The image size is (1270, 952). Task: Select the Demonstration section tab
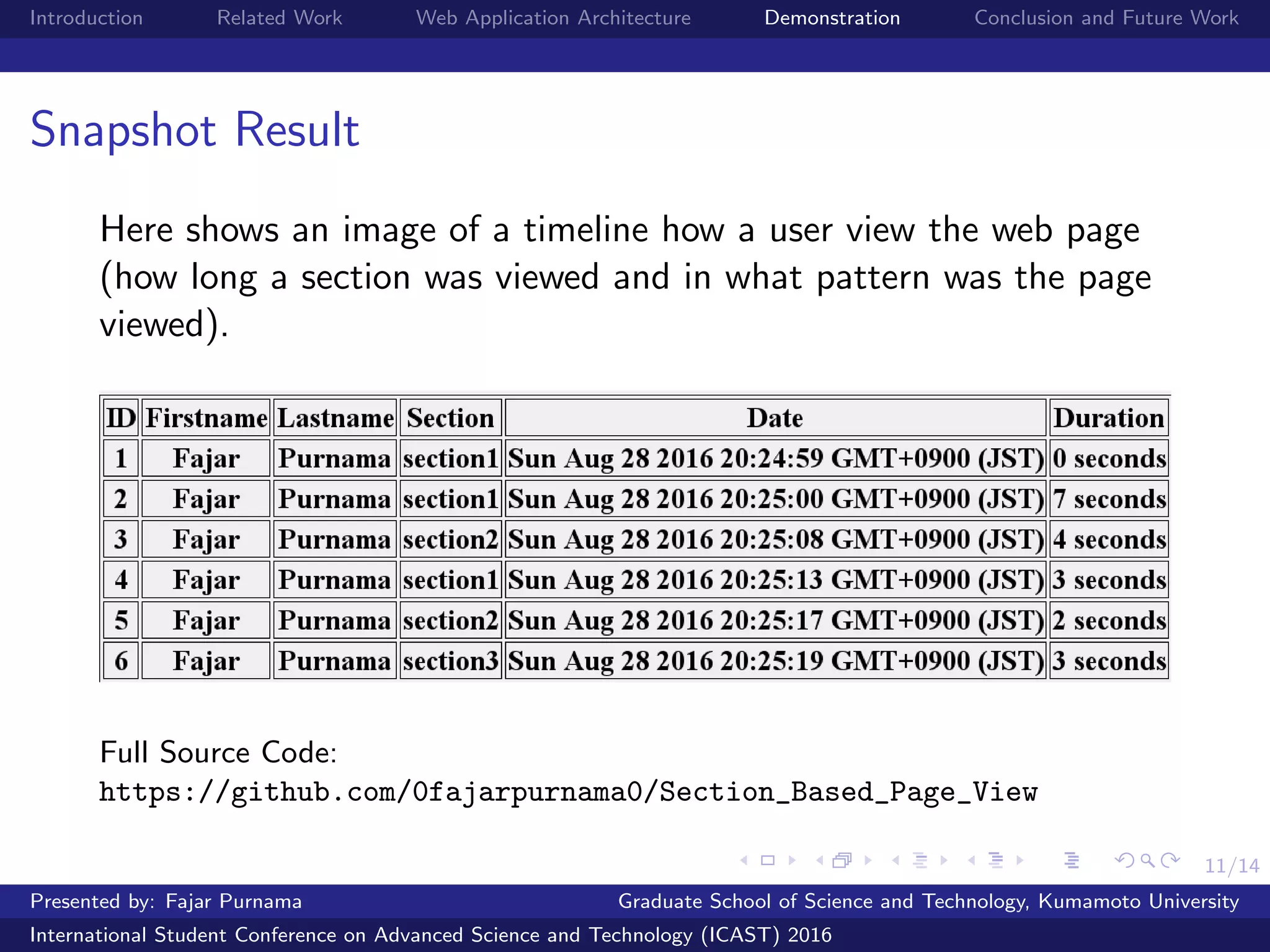832,18
